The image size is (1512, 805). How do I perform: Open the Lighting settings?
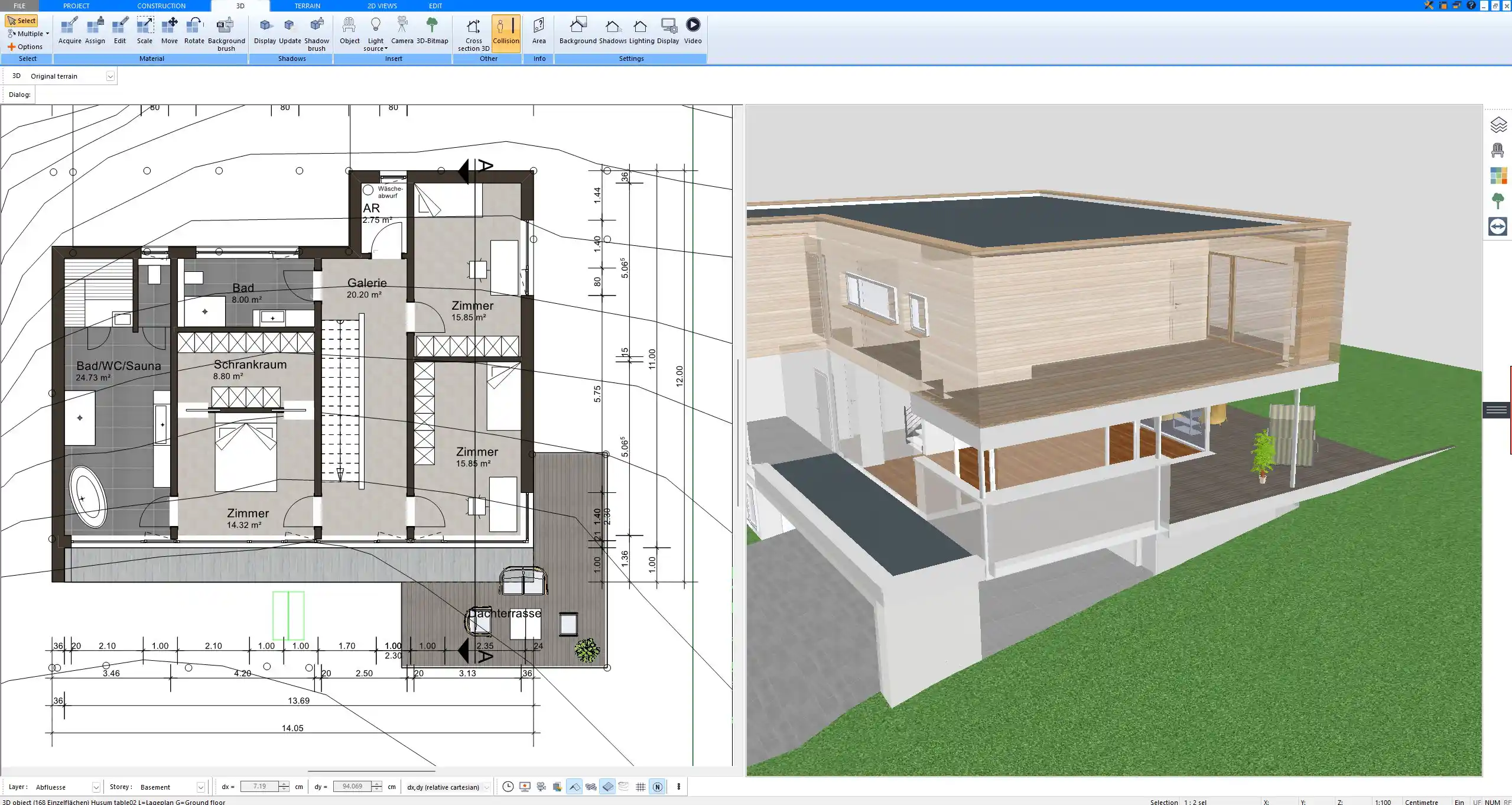(x=640, y=30)
